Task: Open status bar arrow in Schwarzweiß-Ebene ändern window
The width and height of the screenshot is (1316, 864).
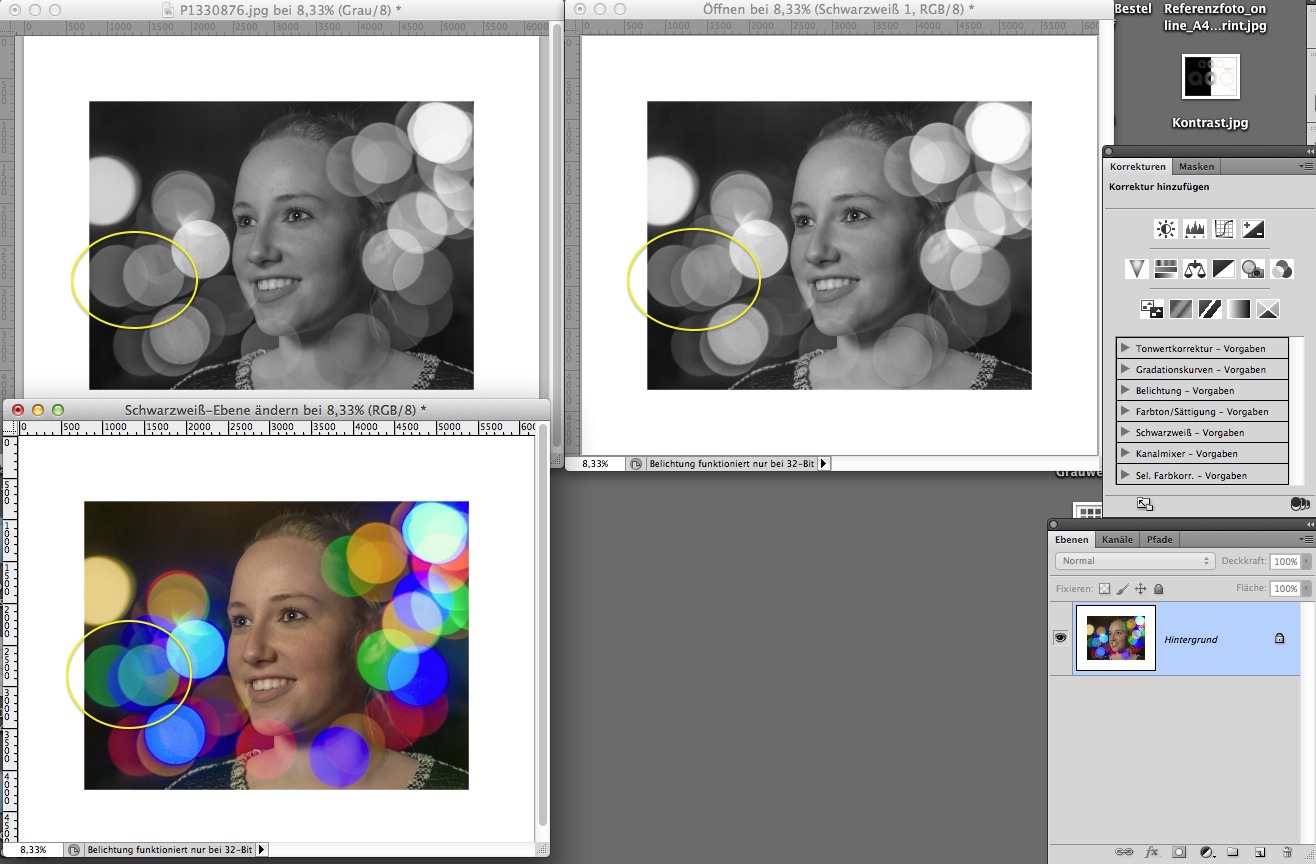Action: 262,850
